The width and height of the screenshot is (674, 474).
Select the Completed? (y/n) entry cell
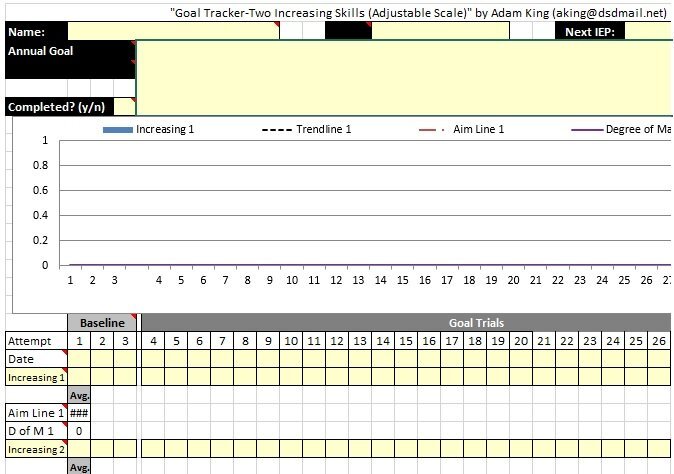click(123, 107)
